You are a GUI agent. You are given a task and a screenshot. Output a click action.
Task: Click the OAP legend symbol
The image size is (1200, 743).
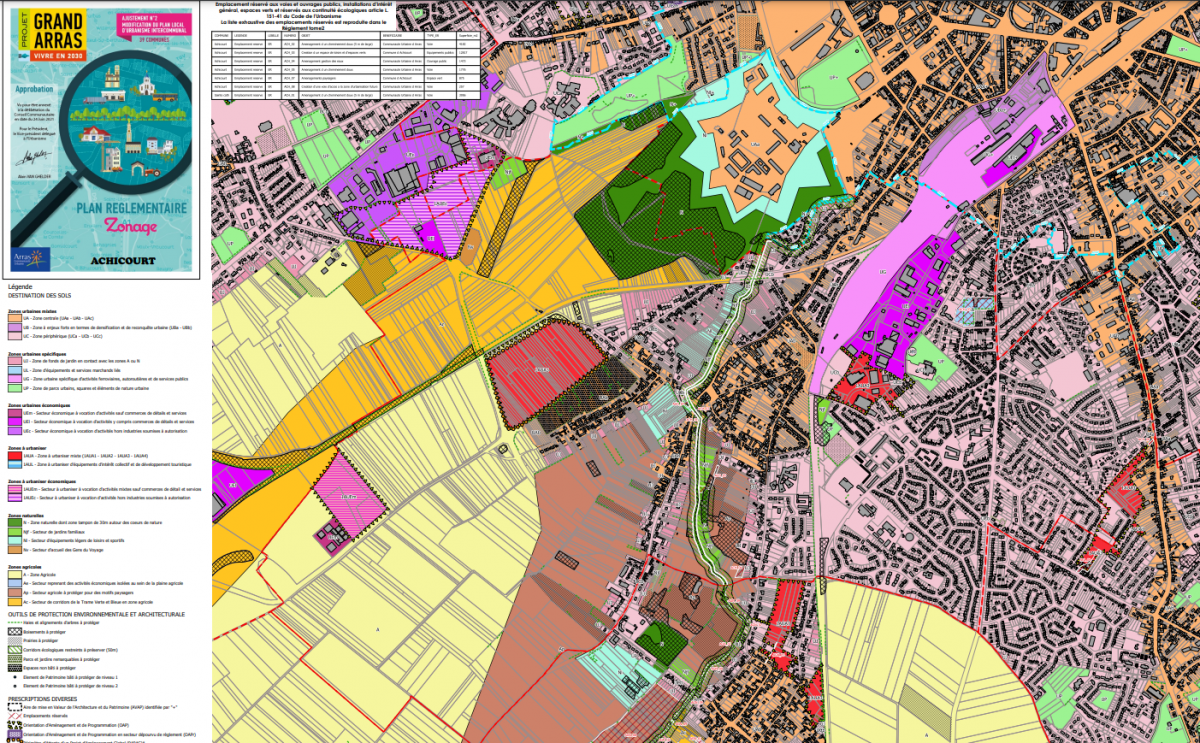point(14,725)
